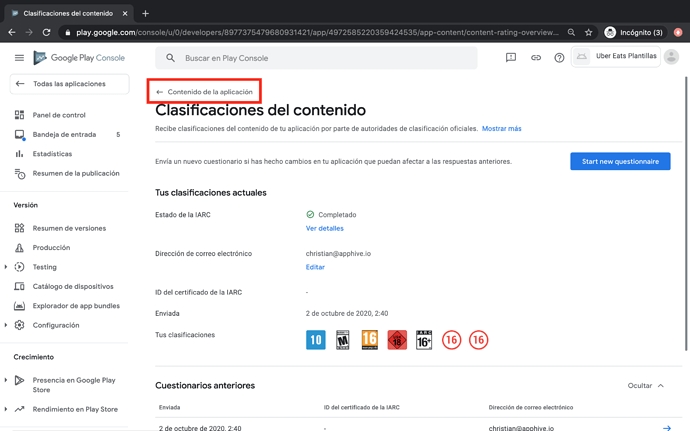This screenshot has height=431, width=690.
Task: Open the hamburger navigation menu
Action: 19,58
